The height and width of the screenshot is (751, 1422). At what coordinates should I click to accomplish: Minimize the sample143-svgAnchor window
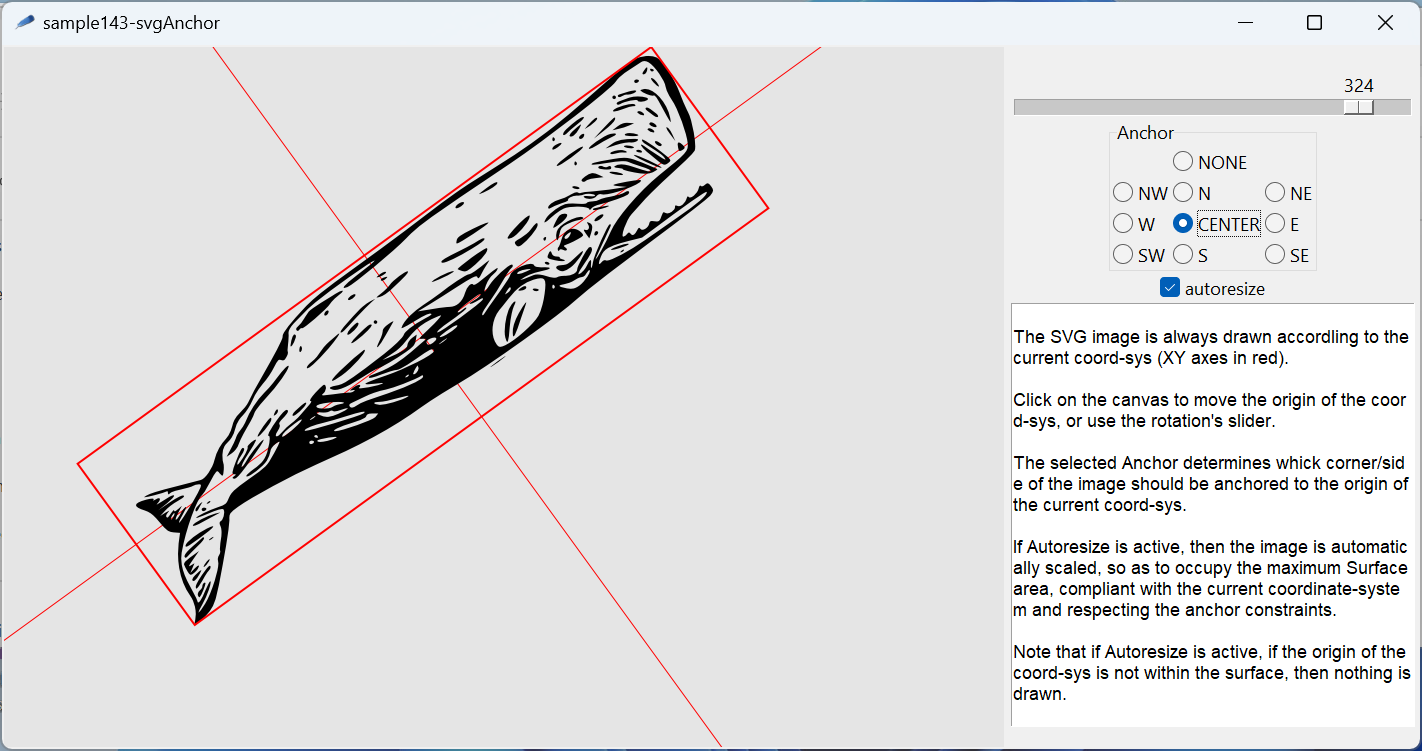tap(1245, 22)
